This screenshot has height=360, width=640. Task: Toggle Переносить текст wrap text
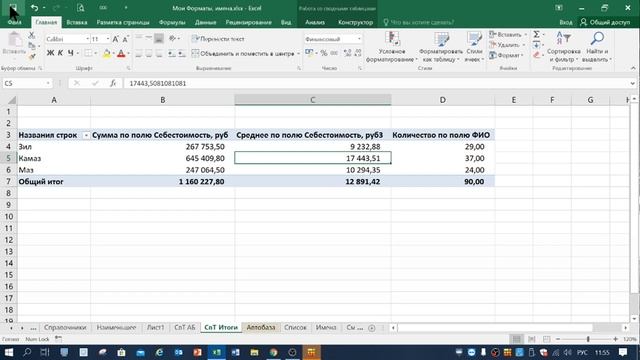(x=218, y=39)
